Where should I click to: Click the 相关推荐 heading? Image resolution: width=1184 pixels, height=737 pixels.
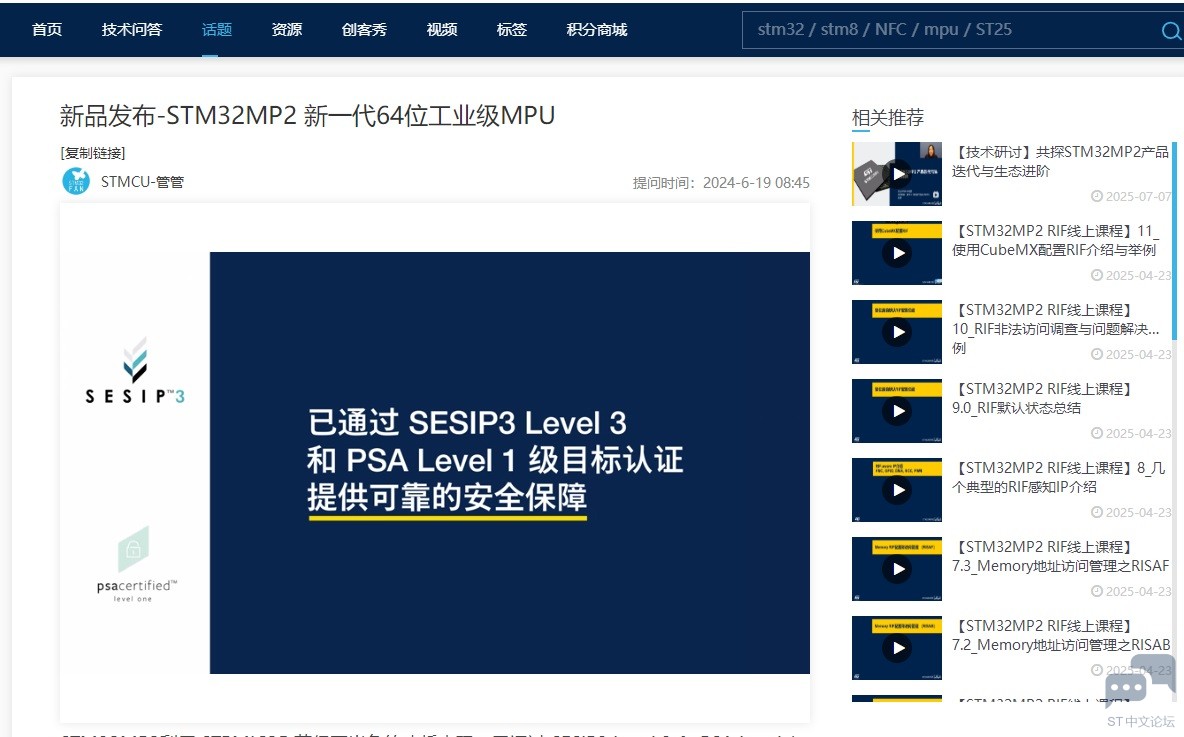pos(888,118)
